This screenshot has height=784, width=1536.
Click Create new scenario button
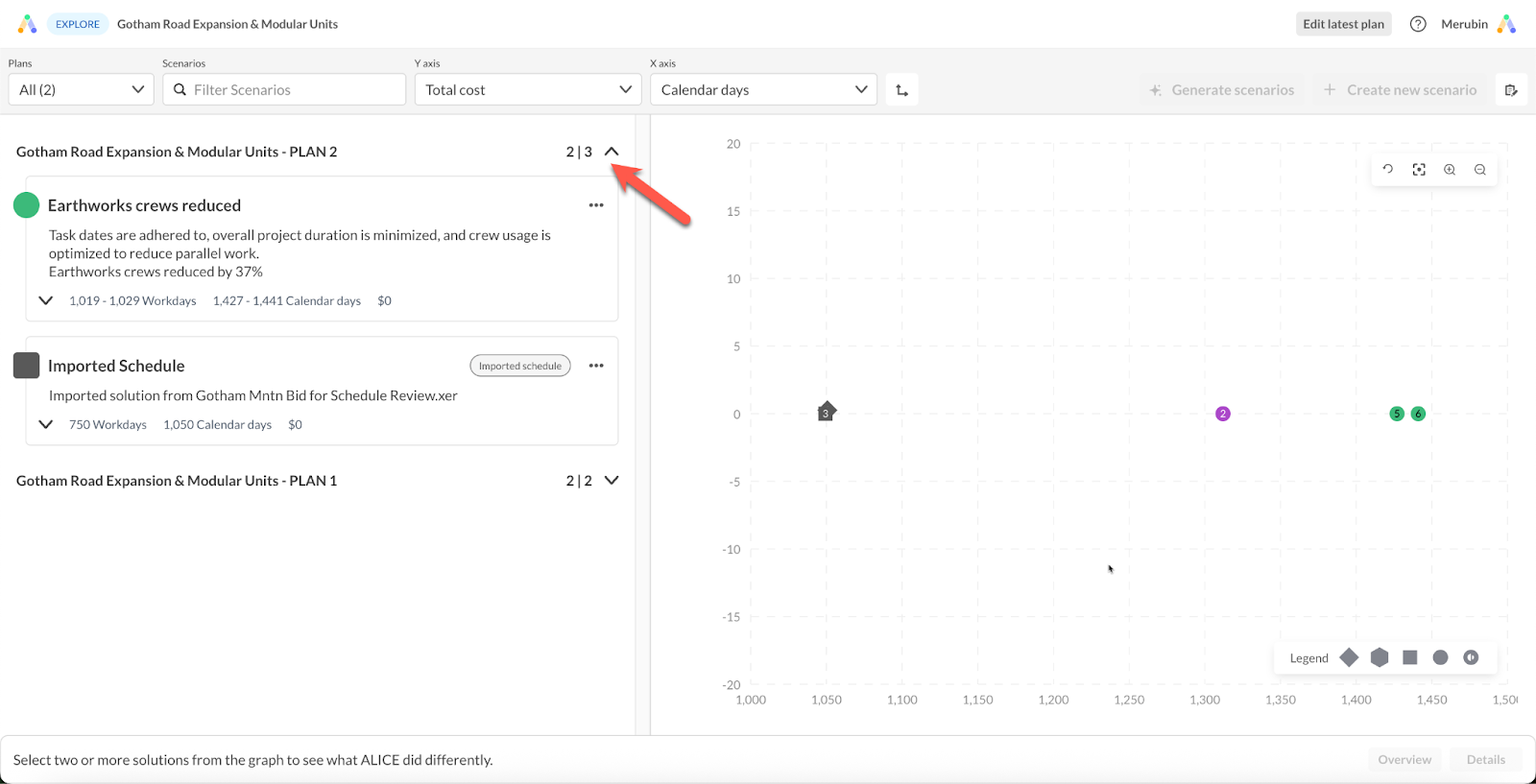click(x=1401, y=90)
